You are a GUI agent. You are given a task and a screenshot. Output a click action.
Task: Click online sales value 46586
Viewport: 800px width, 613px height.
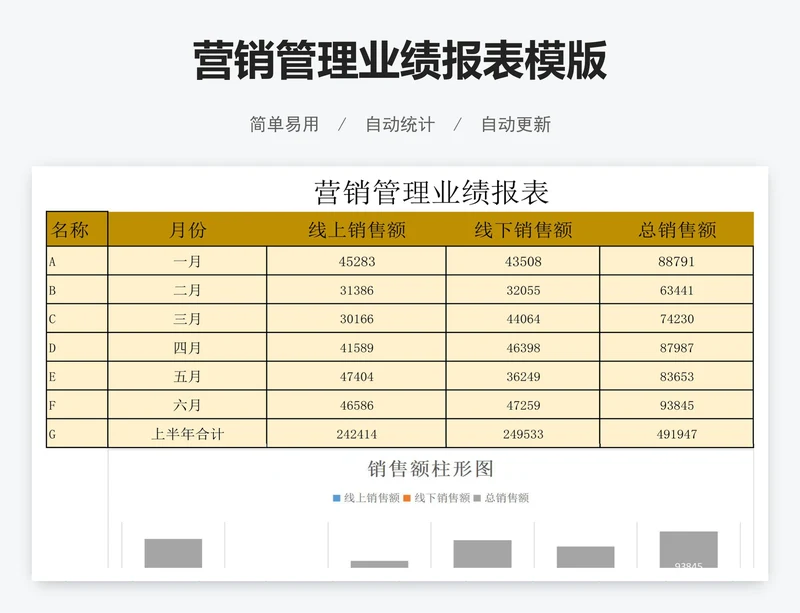[357, 405]
